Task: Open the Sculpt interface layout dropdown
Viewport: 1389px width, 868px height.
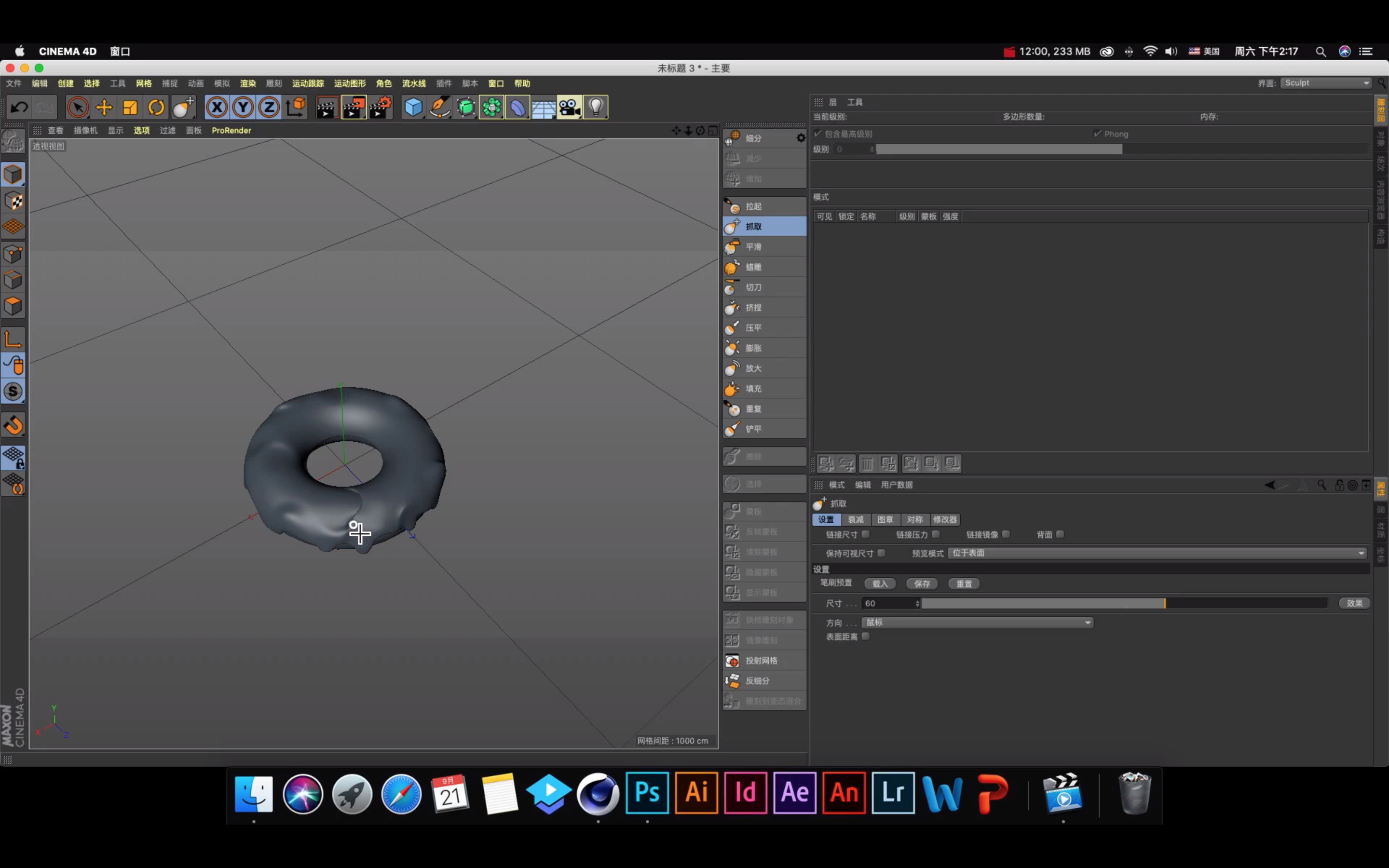Action: pos(1326,83)
